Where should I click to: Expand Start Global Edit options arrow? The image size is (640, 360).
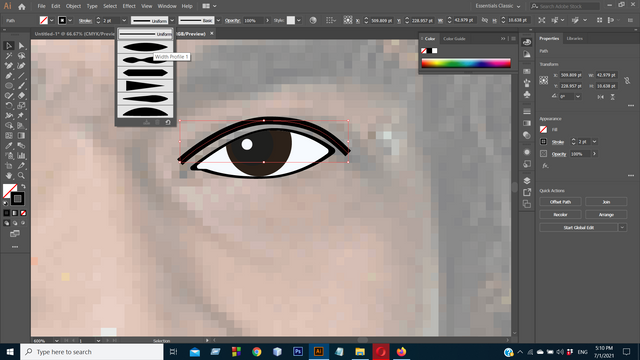coord(622,227)
